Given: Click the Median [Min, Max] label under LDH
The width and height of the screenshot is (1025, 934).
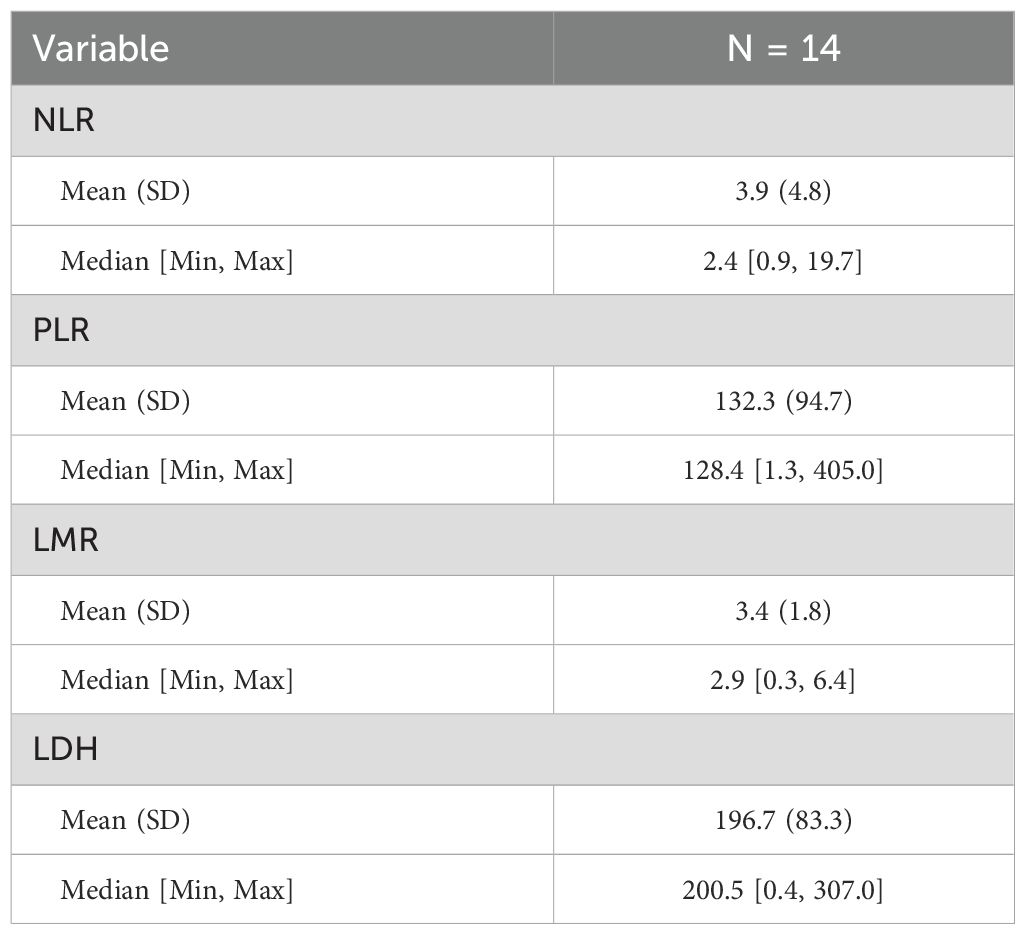Looking at the screenshot, I should click(x=177, y=889).
